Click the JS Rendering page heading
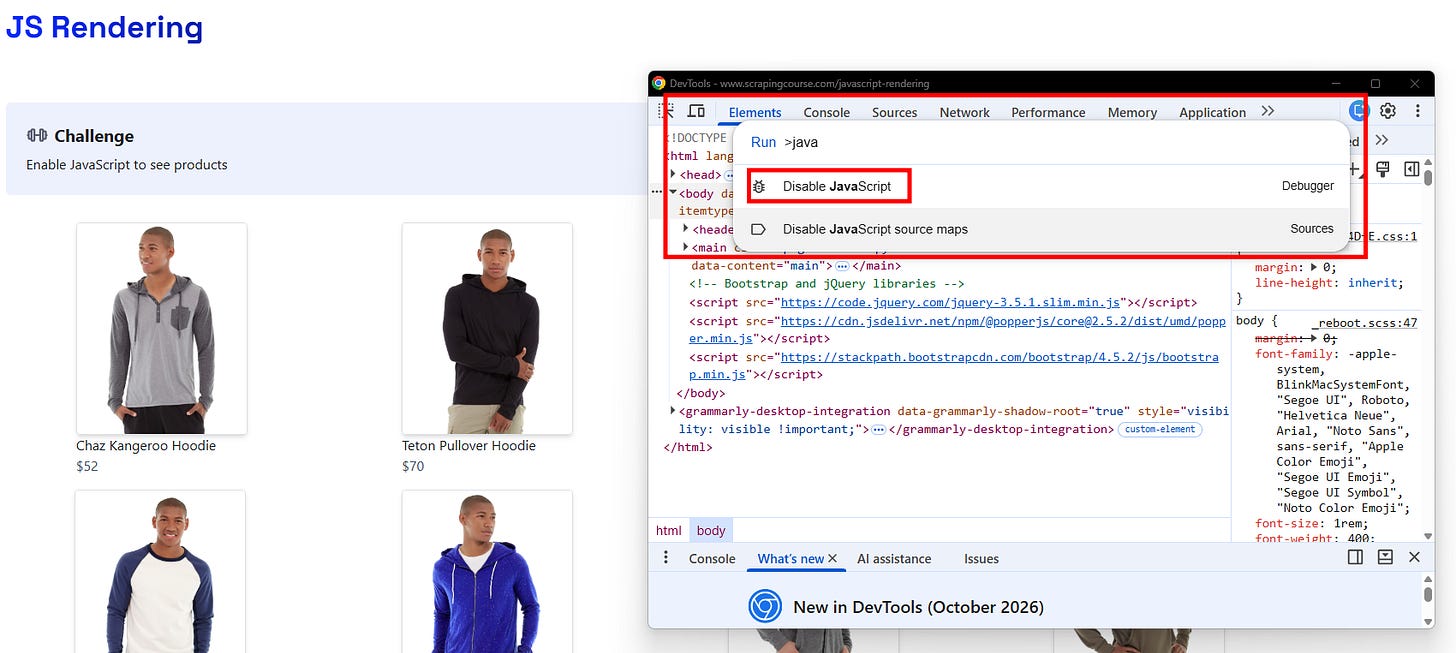The image size is (1456, 653). click(x=104, y=27)
